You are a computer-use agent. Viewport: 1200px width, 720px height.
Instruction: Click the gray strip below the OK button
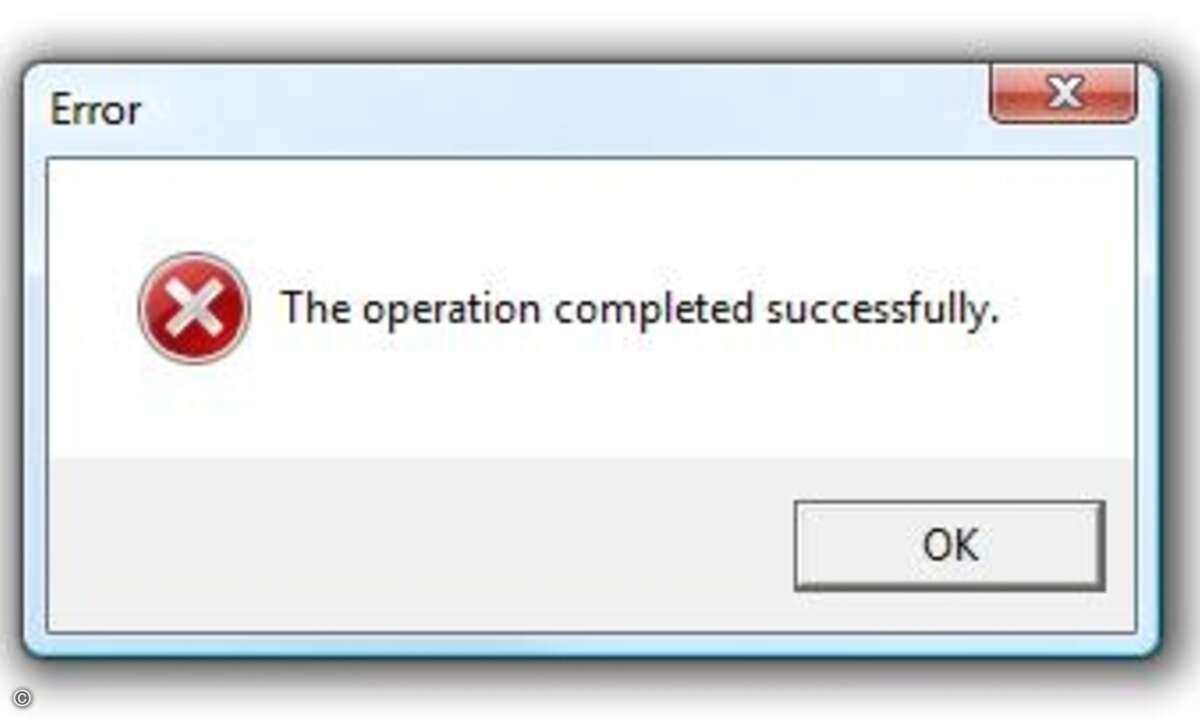[949, 611]
